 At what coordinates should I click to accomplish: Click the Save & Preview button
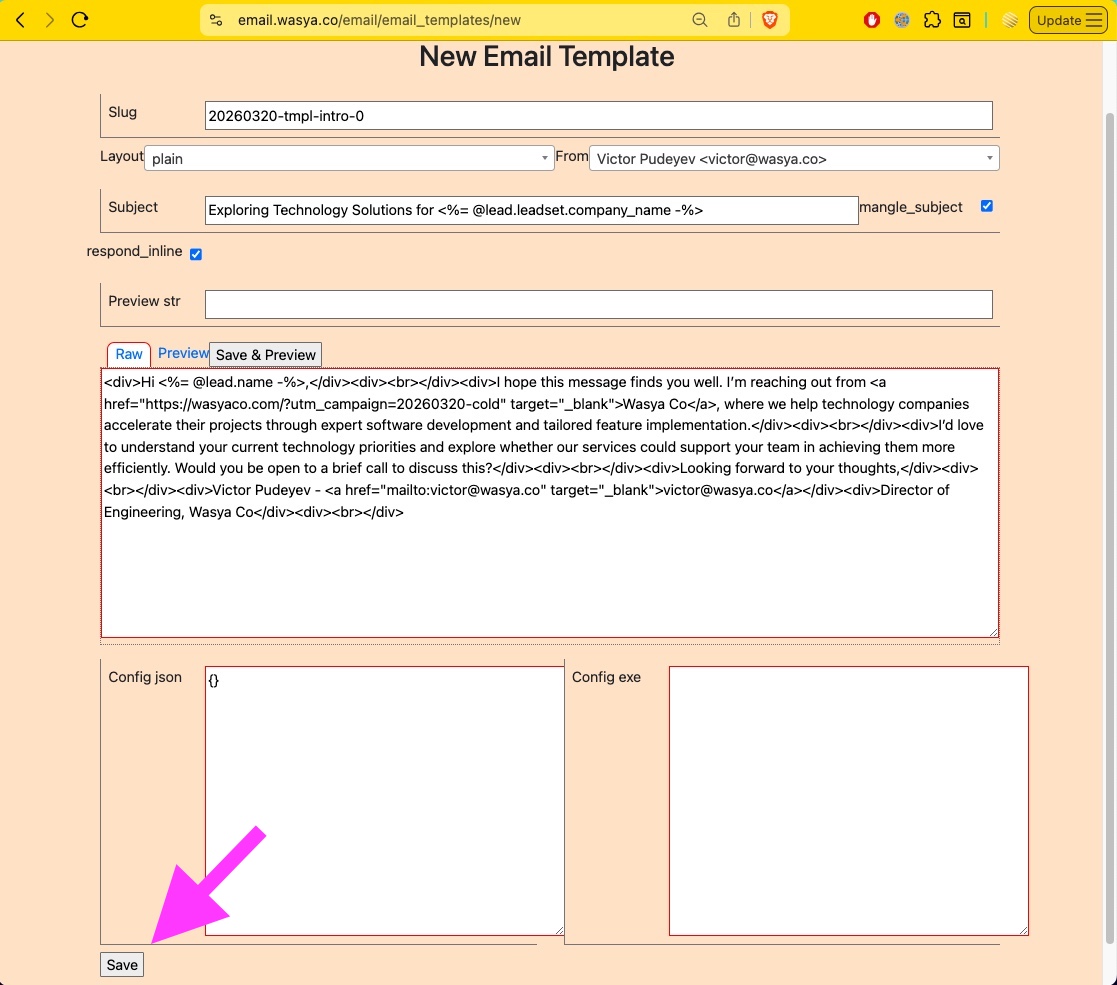(x=265, y=355)
